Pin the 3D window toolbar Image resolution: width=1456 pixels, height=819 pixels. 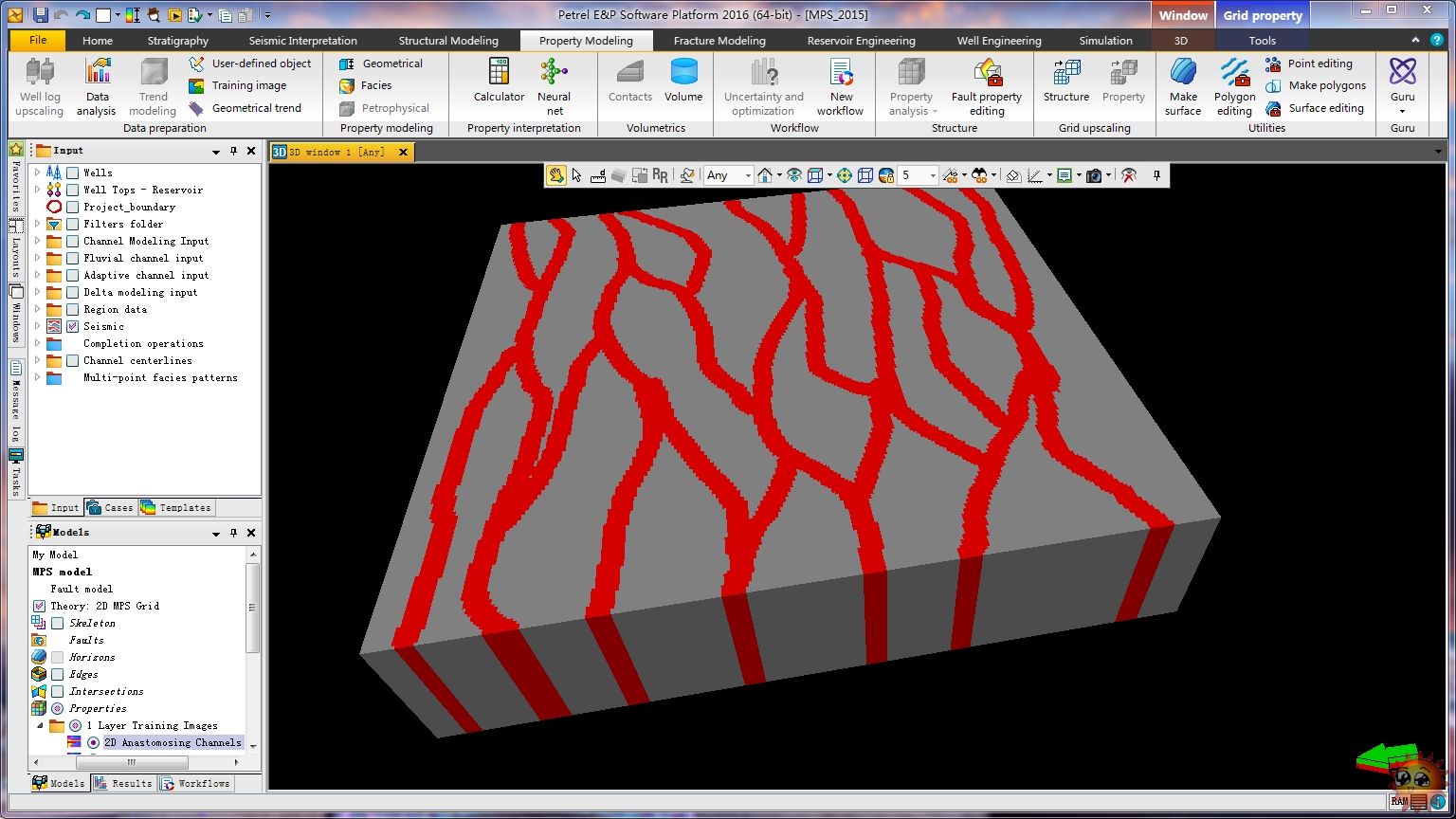(1156, 175)
